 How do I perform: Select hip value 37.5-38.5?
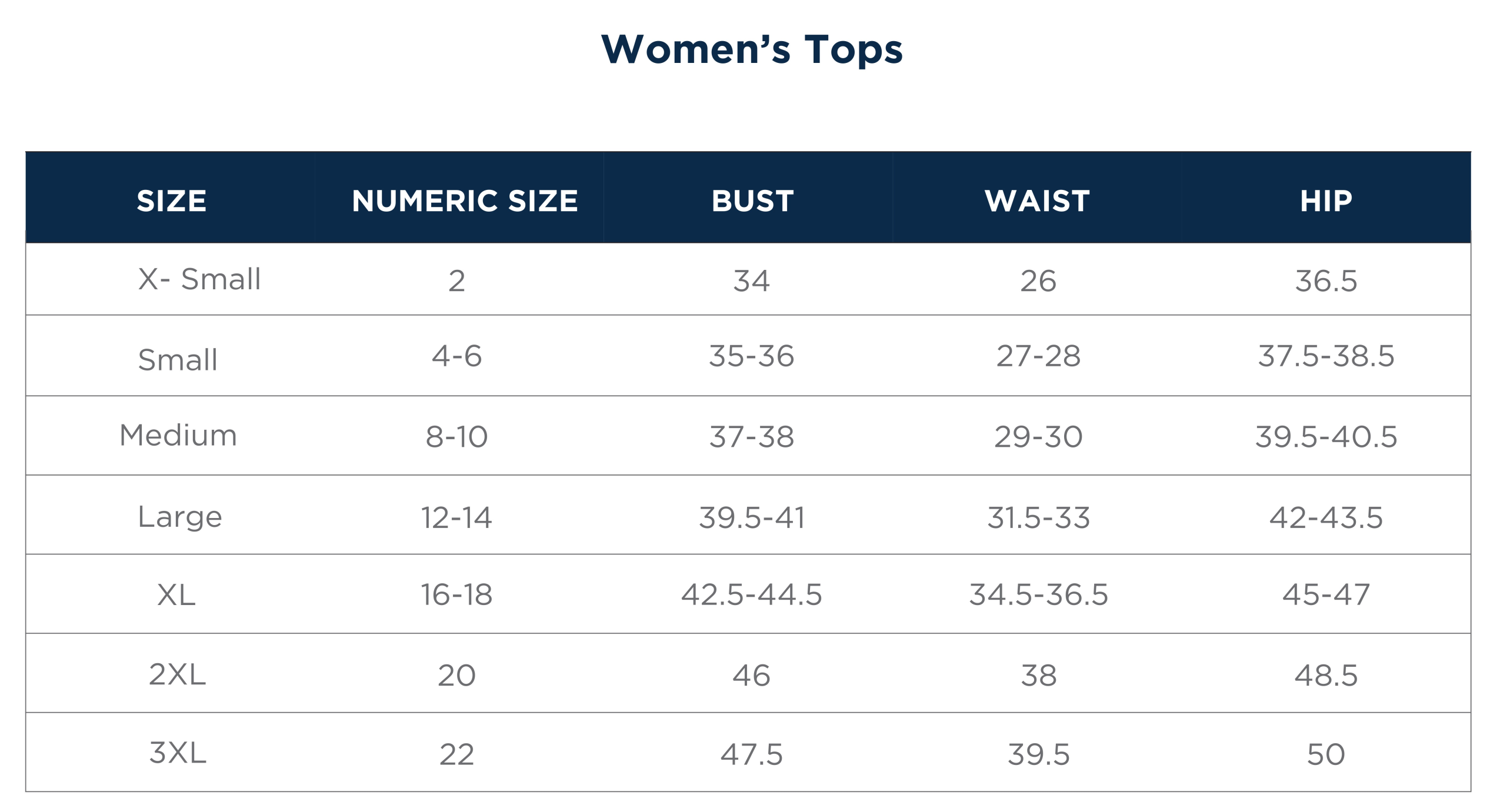[1326, 356]
